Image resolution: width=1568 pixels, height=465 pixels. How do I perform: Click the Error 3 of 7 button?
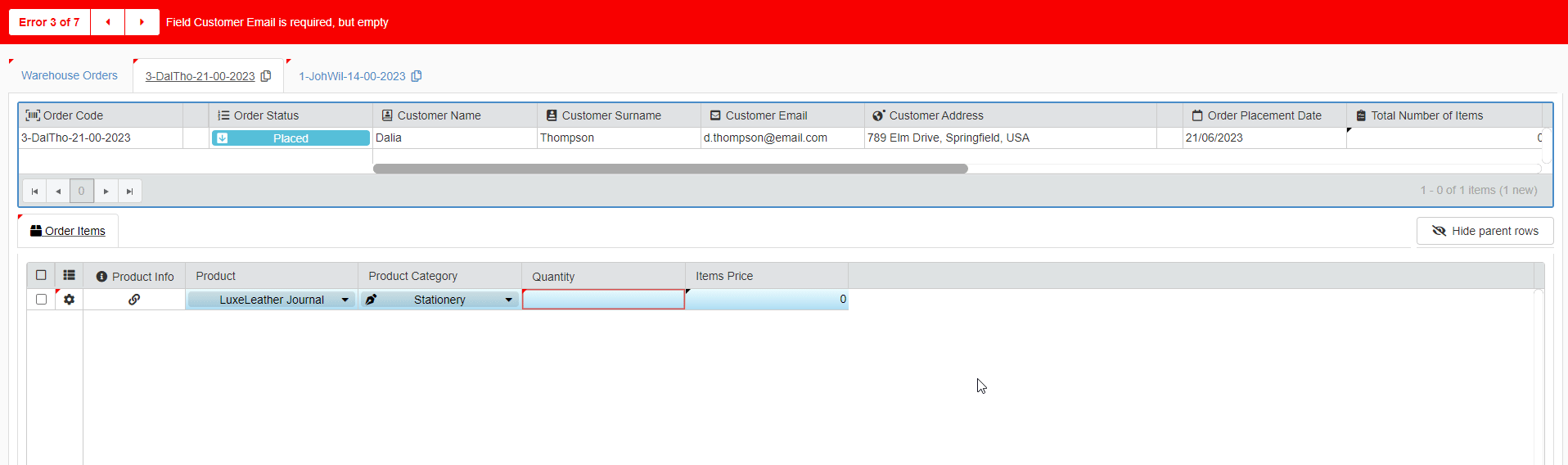[x=49, y=22]
